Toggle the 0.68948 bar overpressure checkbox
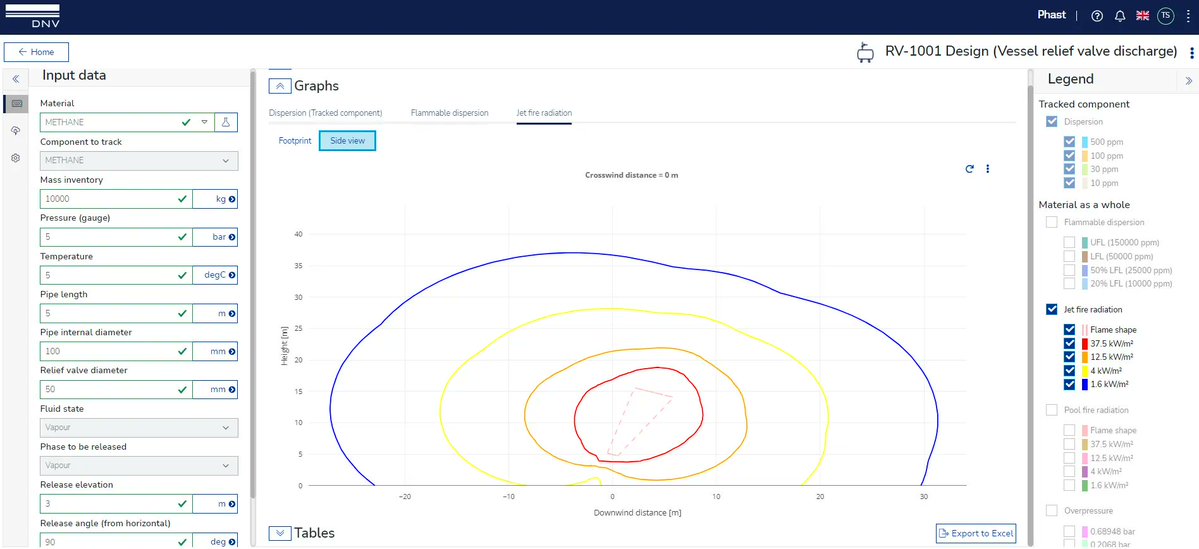Image resolution: width=1199 pixels, height=549 pixels. click(1070, 531)
